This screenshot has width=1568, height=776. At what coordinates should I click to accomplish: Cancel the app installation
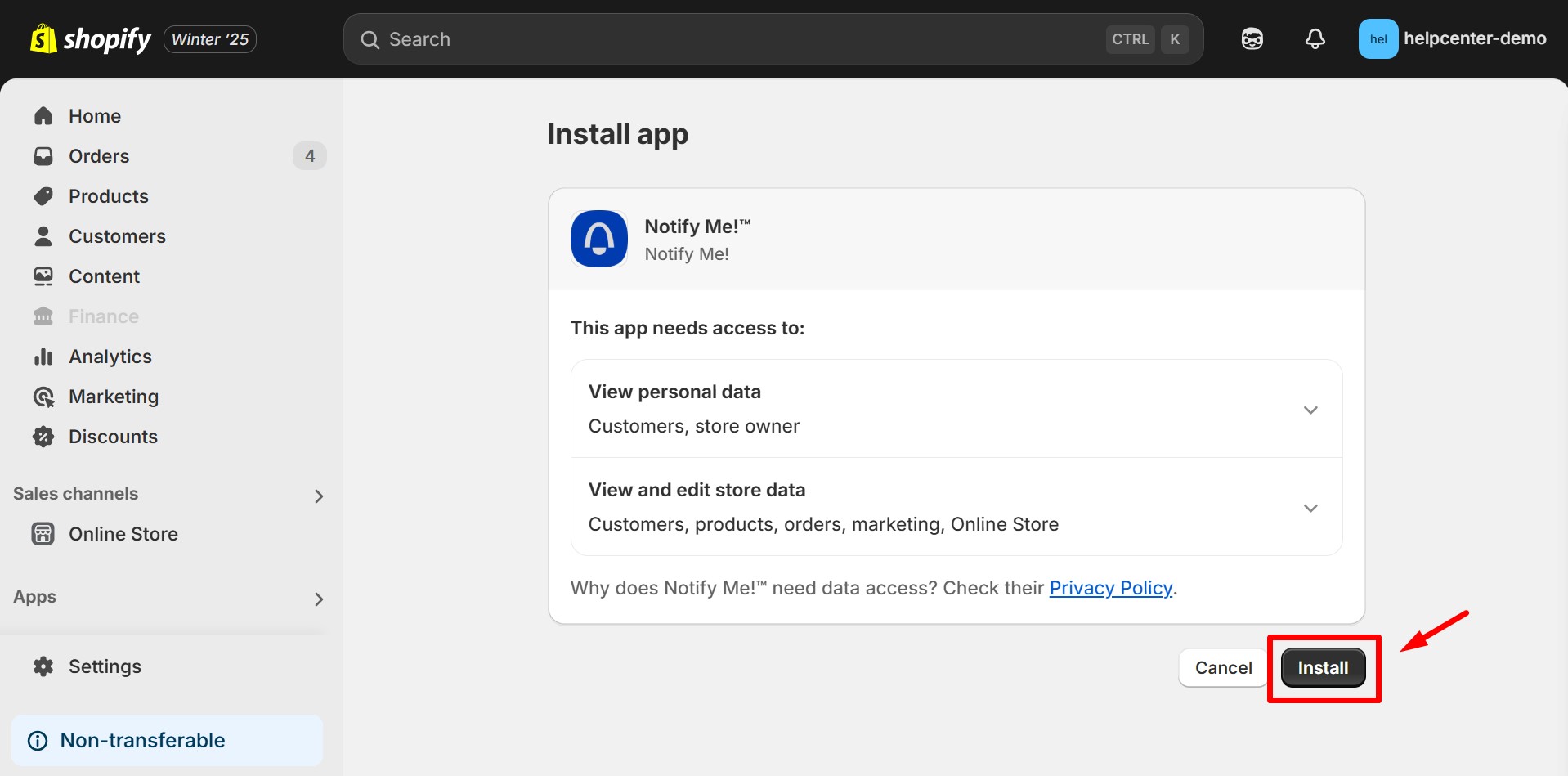[1223, 668]
